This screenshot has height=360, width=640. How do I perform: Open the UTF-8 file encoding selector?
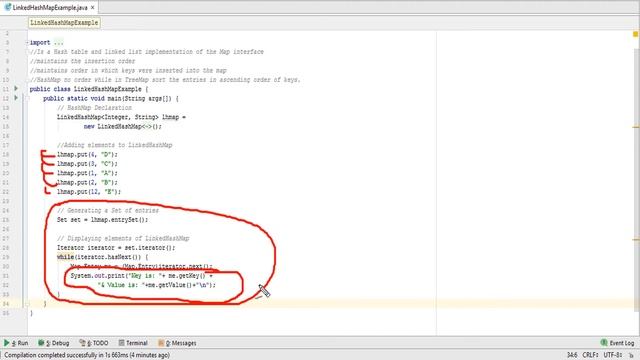point(612,355)
